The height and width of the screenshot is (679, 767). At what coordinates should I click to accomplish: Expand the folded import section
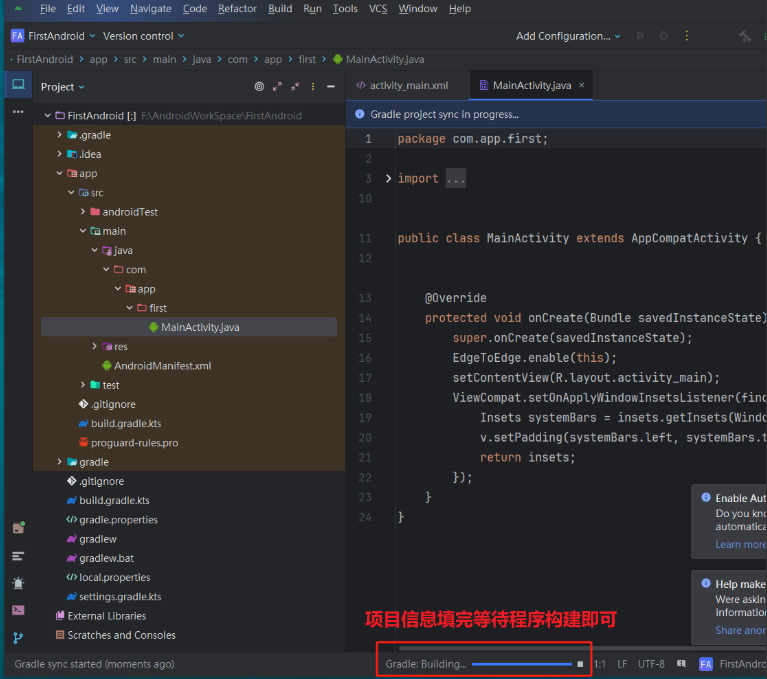coord(388,179)
